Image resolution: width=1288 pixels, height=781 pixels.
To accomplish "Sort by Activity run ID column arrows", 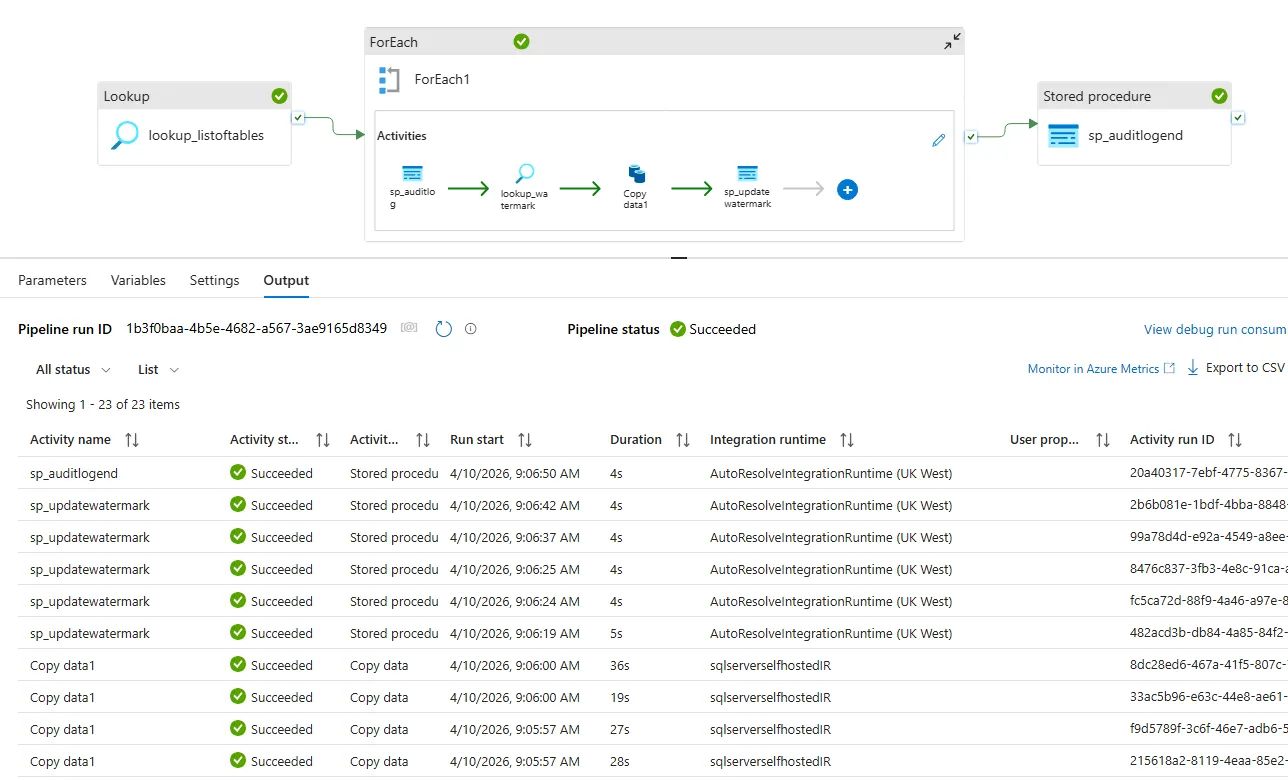I will point(1235,440).
